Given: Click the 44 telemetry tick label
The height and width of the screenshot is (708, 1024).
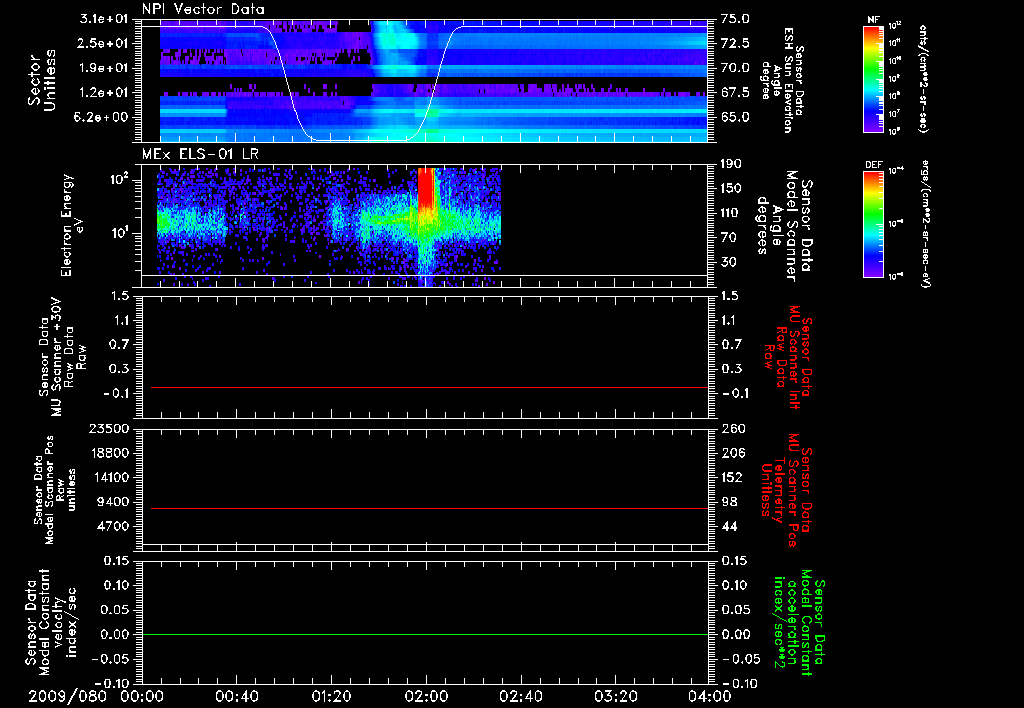Looking at the screenshot, I should [728, 526].
